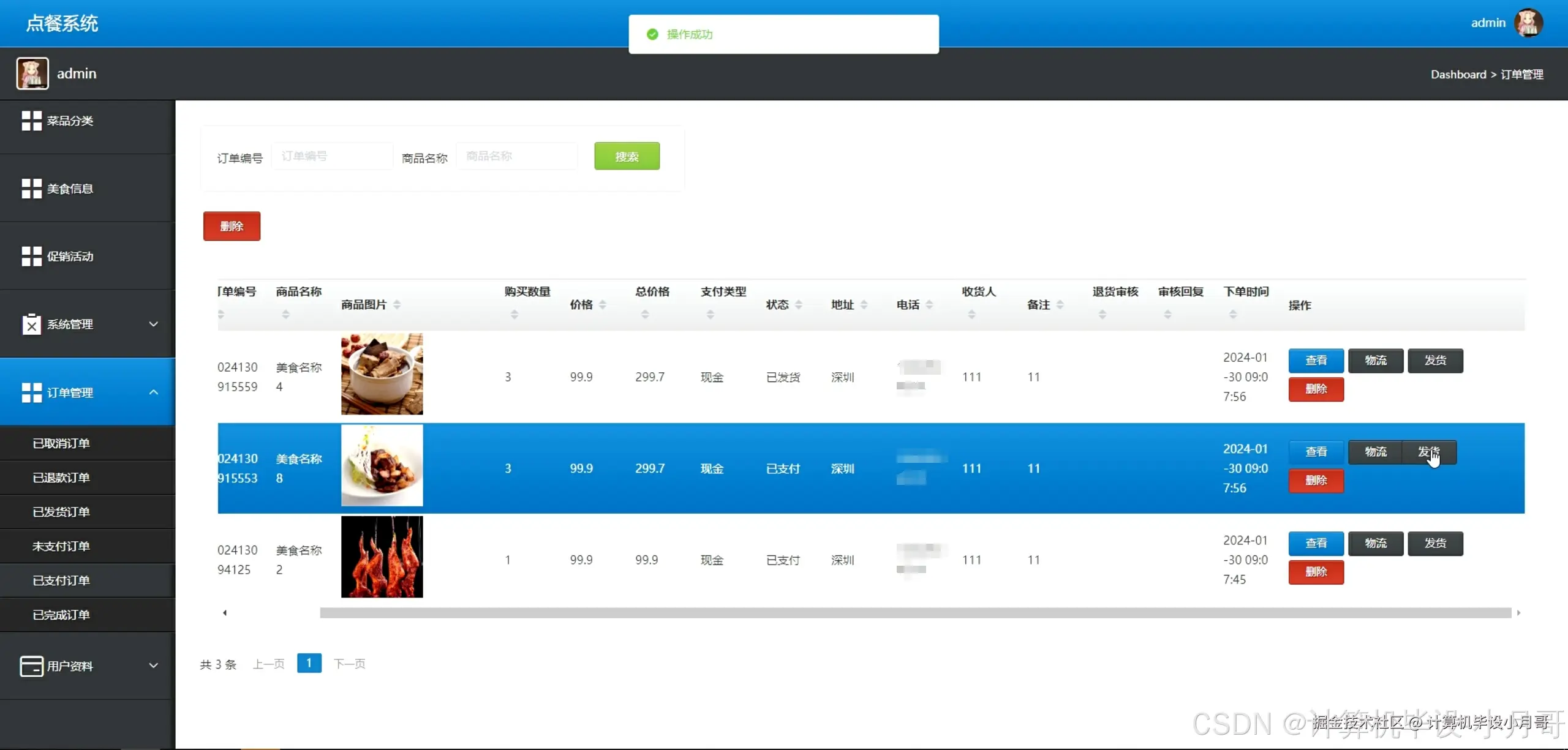Select the 已完成订单 submenu item

click(61, 615)
